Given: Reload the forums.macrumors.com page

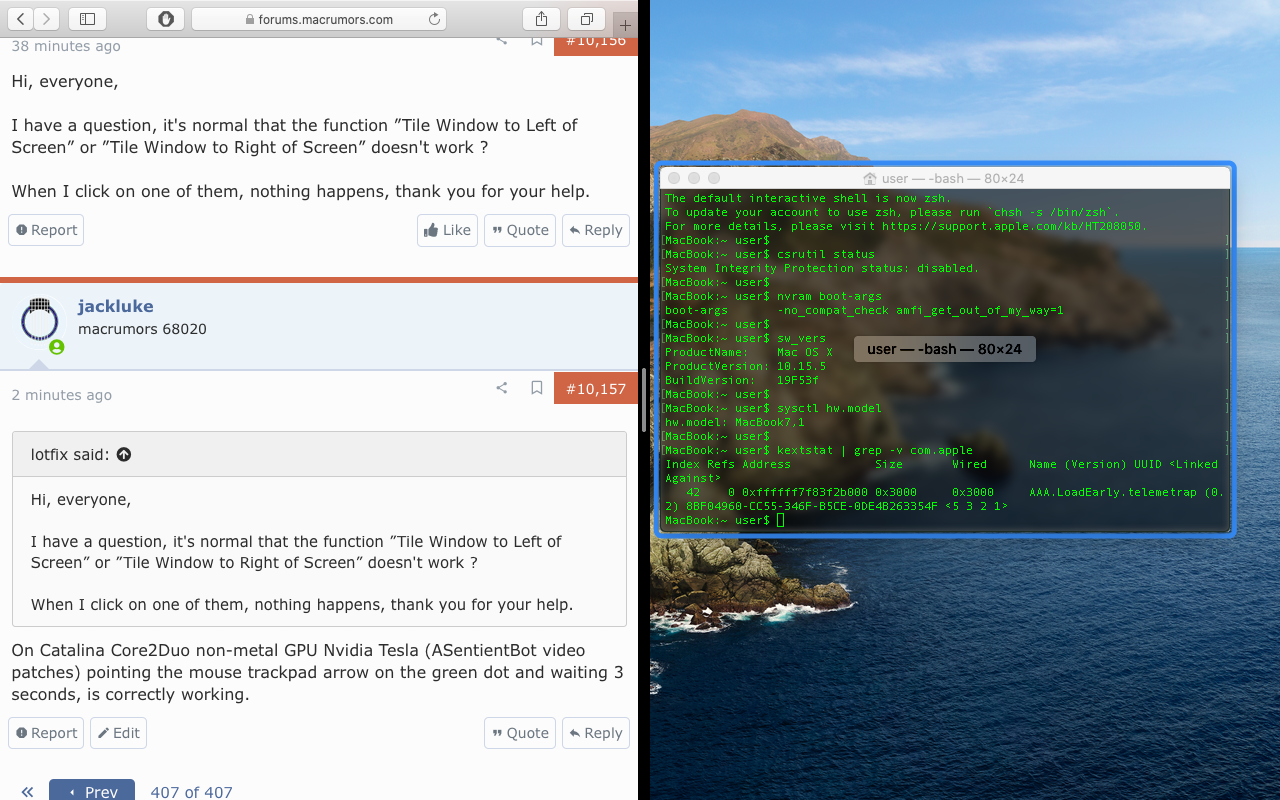Looking at the screenshot, I should pos(434,19).
